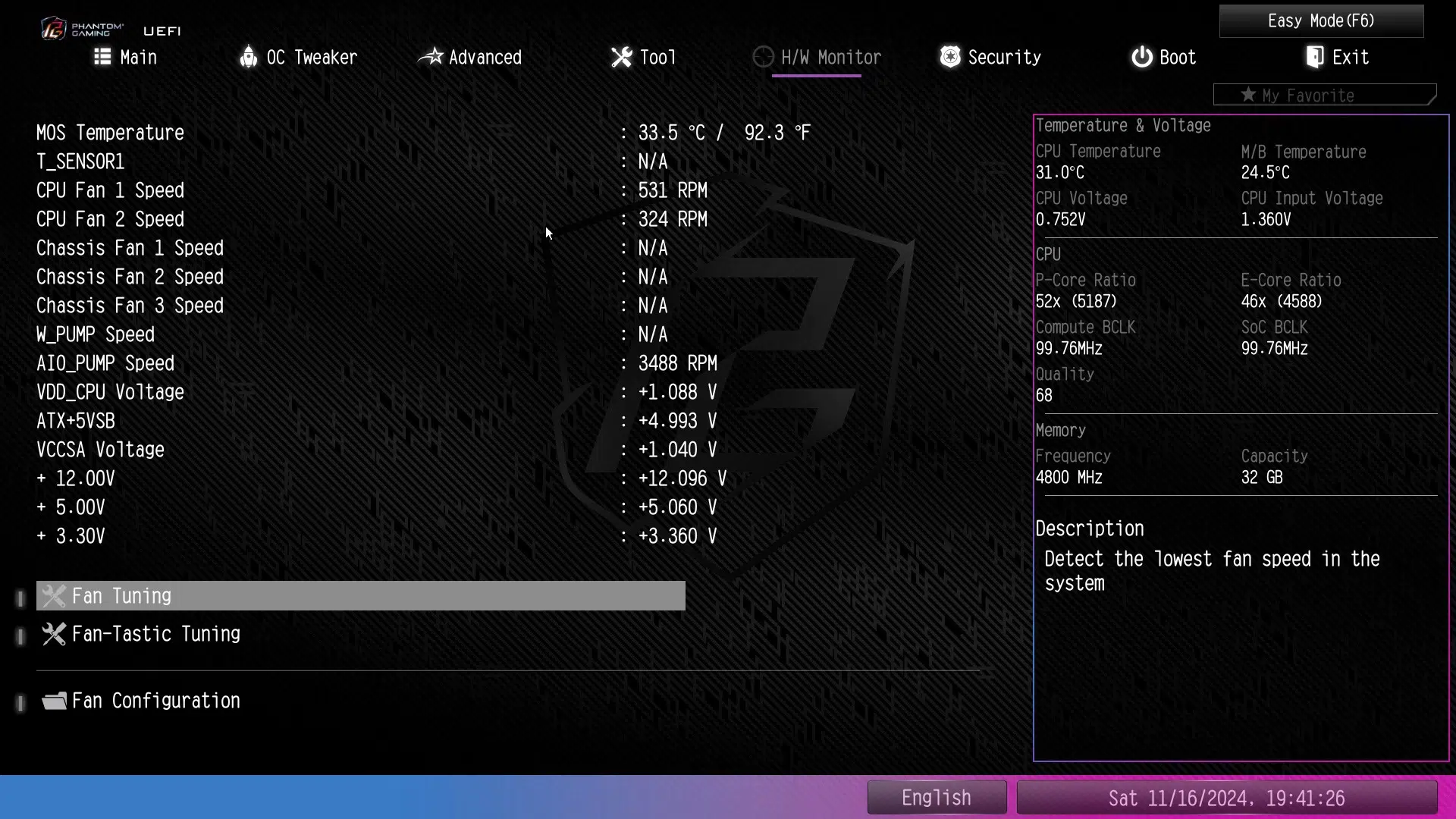
Task: Click the Fan Configuration folder icon
Action: point(54,701)
